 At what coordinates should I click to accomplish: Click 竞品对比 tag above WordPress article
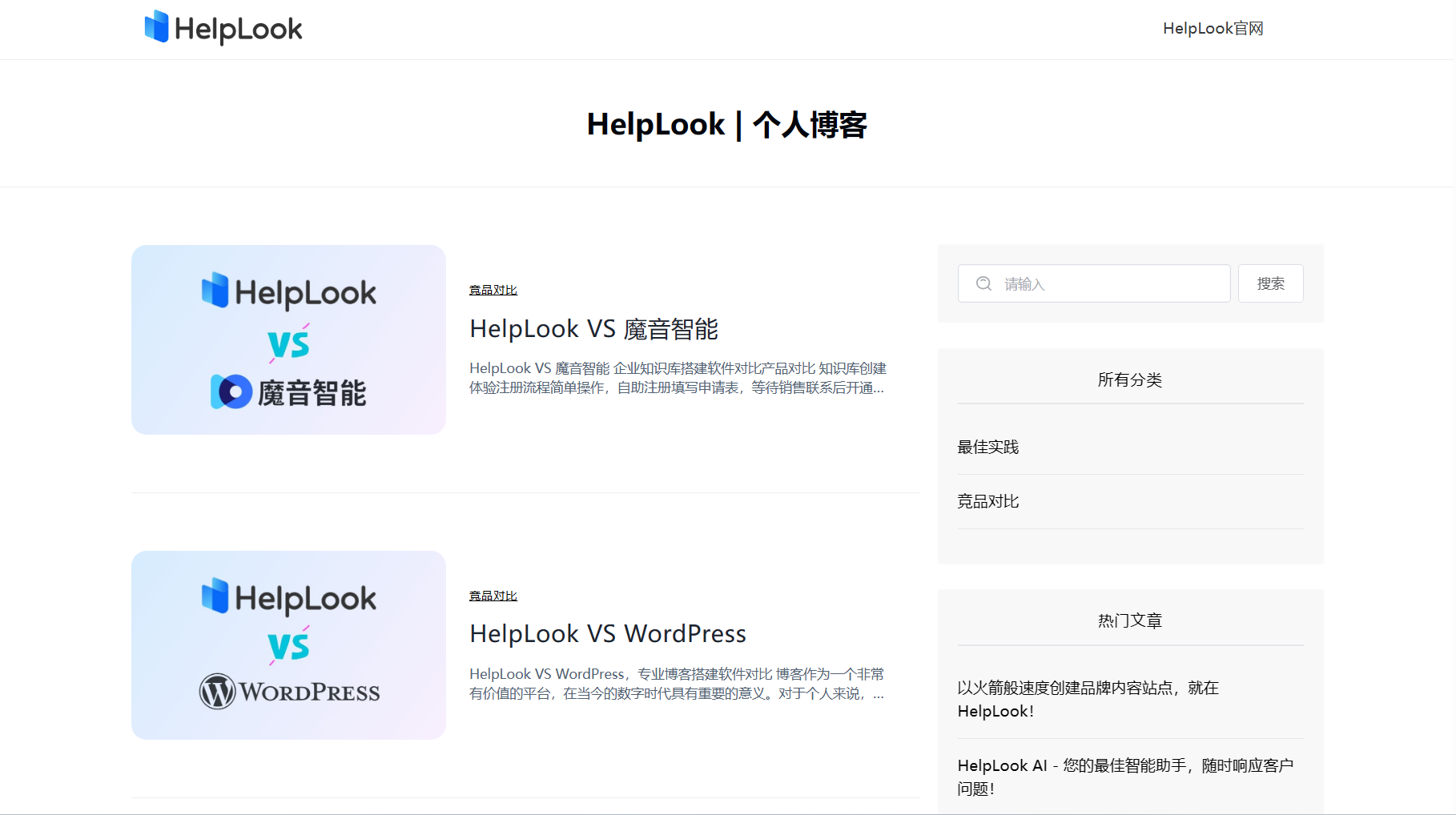click(x=493, y=596)
